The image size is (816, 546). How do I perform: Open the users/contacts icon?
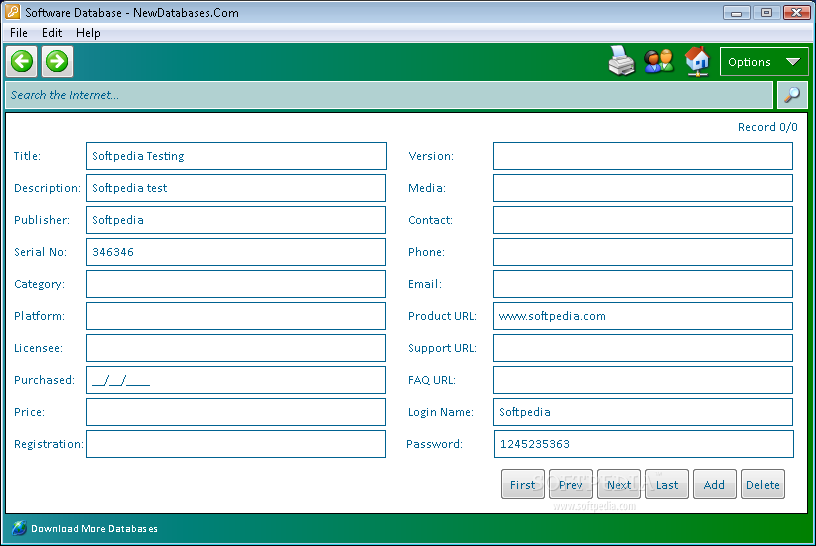659,61
